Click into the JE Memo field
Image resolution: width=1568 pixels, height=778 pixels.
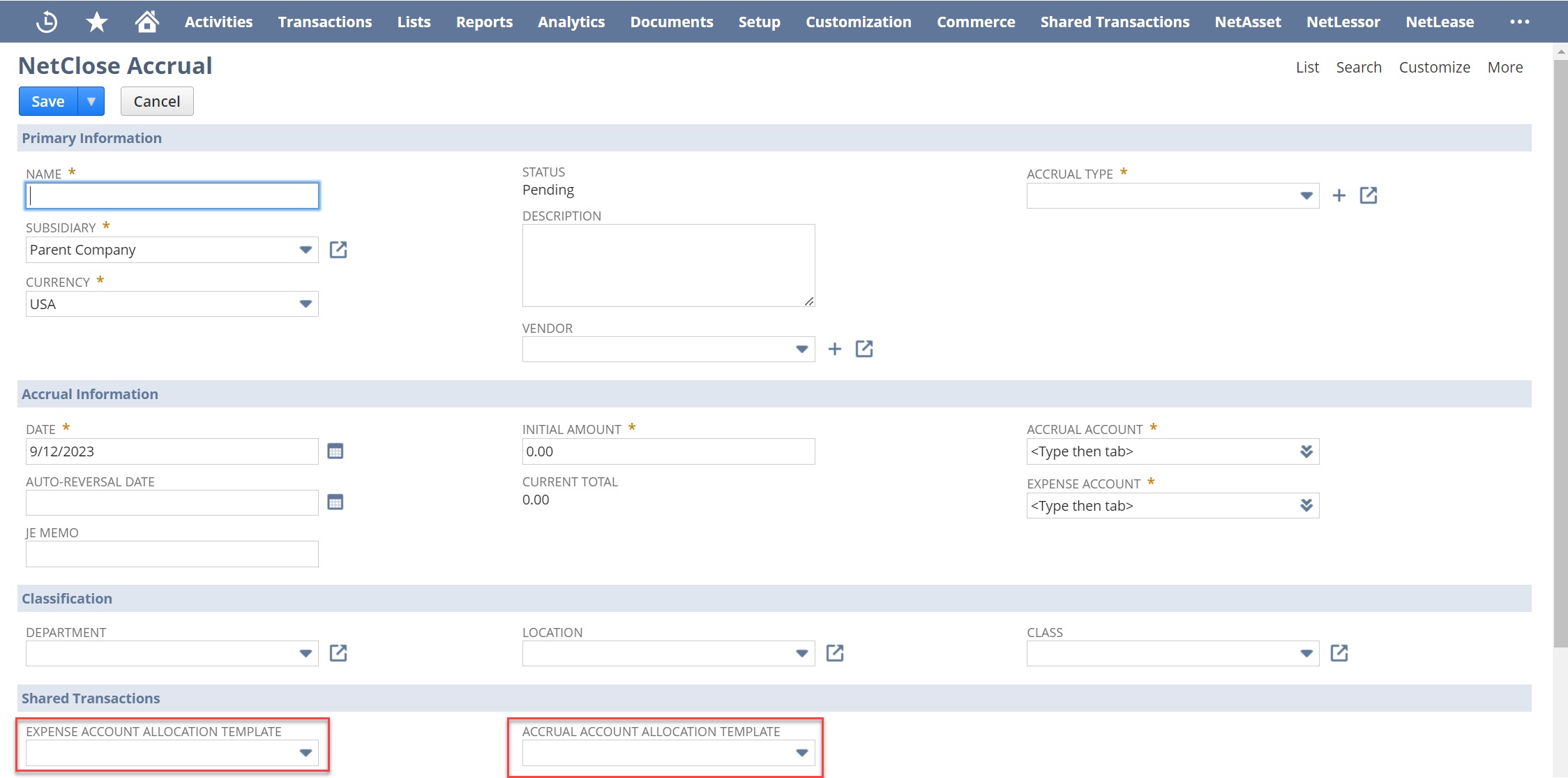tap(172, 554)
